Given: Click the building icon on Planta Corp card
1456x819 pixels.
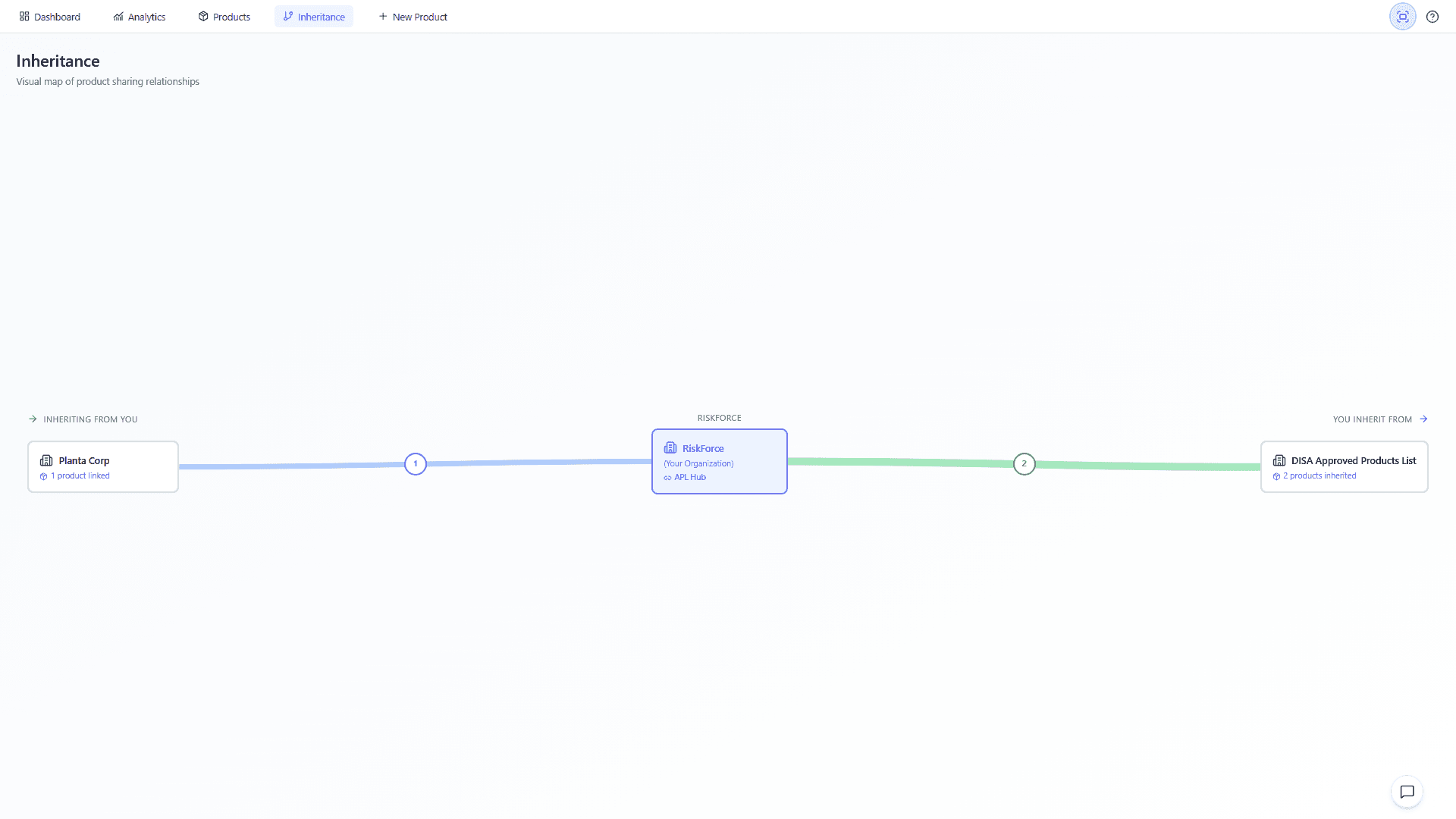Looking at the screenshot, I should coord(47,460).
